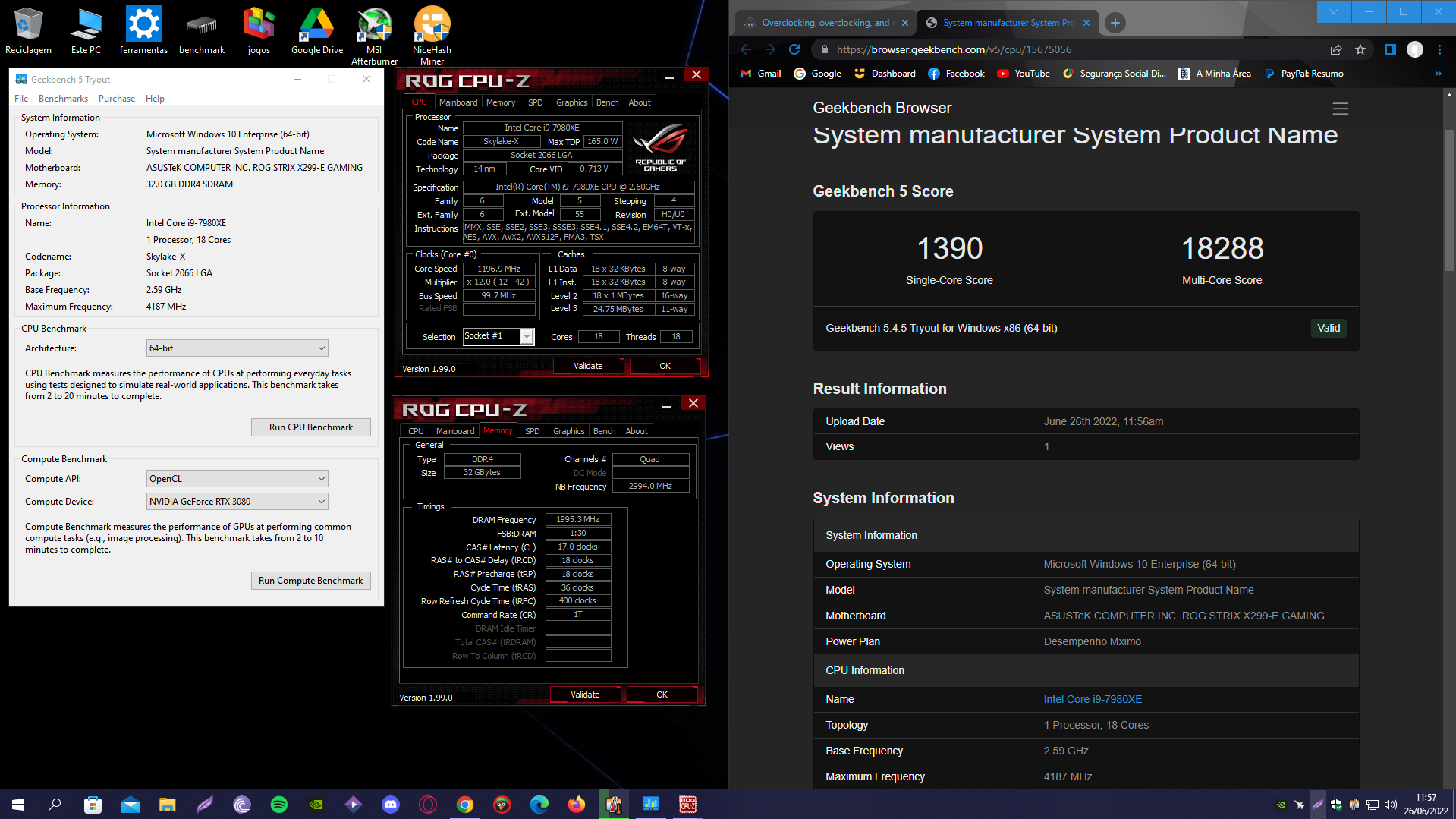Open the ferramentas desktop shortcut
1456x819 pixels.
pyautogui.click(x=143, y=30)
